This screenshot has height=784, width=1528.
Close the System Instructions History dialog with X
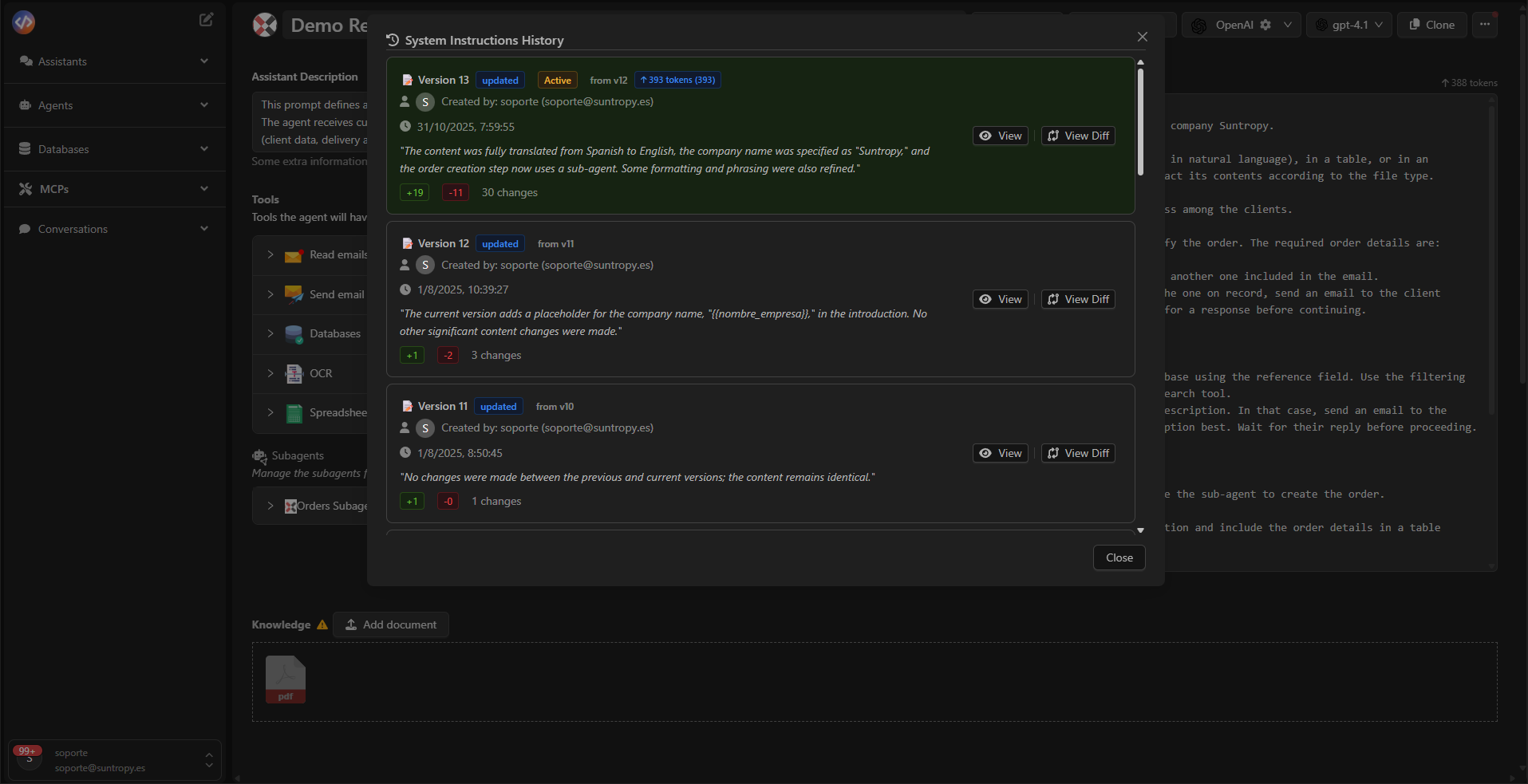(1143, 37)
